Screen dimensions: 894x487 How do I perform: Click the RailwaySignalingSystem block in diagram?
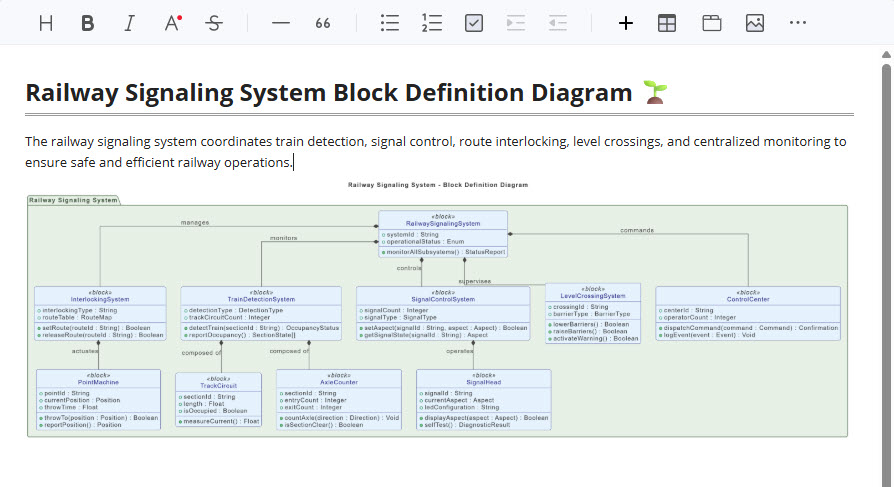click(443, 234)
